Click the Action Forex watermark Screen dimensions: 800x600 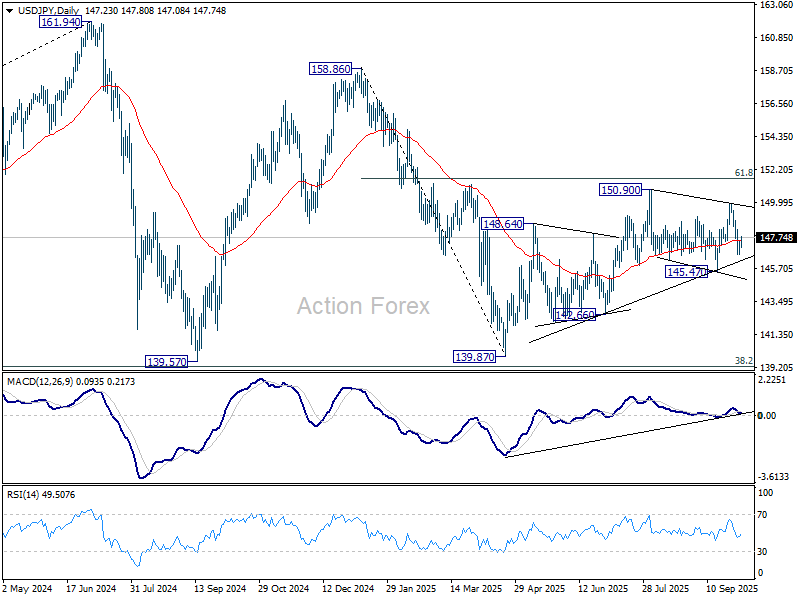click(363, 306)
